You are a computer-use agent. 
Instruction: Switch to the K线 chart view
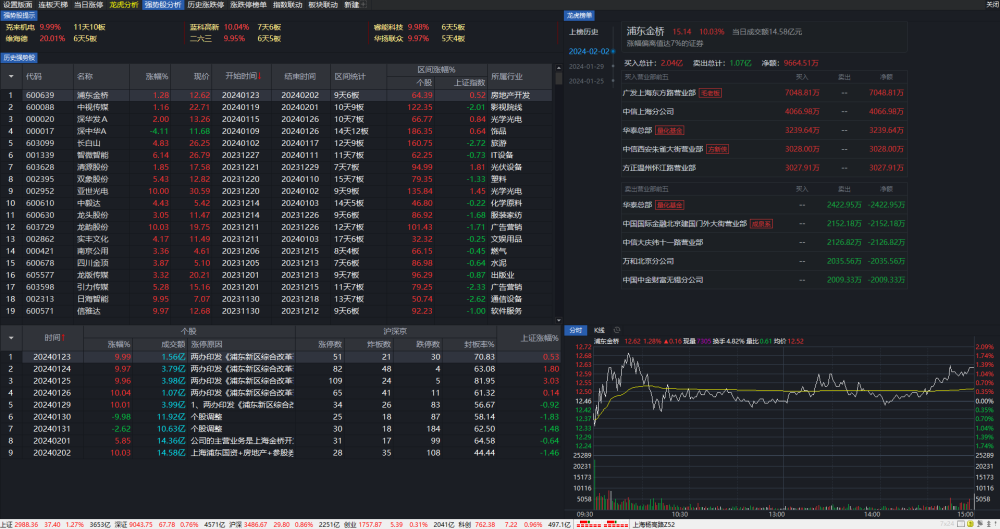[x=599, y=331]
